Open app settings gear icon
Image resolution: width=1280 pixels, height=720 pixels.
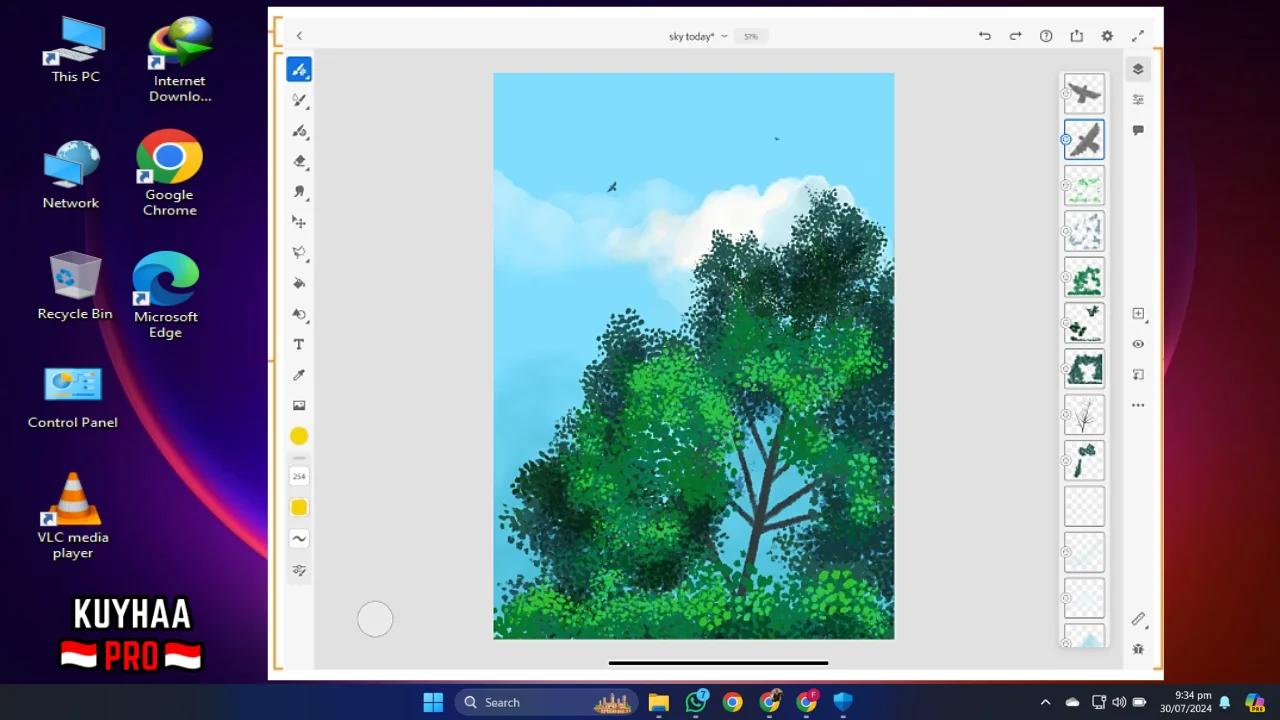point(1107,36)
